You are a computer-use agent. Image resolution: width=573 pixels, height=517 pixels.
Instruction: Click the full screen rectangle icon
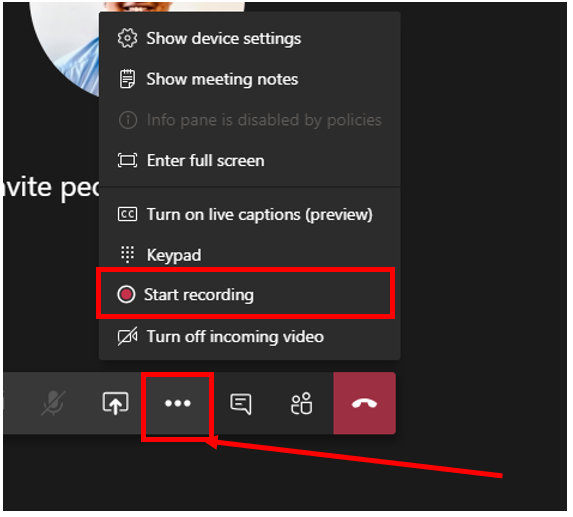pyautogui.click(x=127, y=160)
